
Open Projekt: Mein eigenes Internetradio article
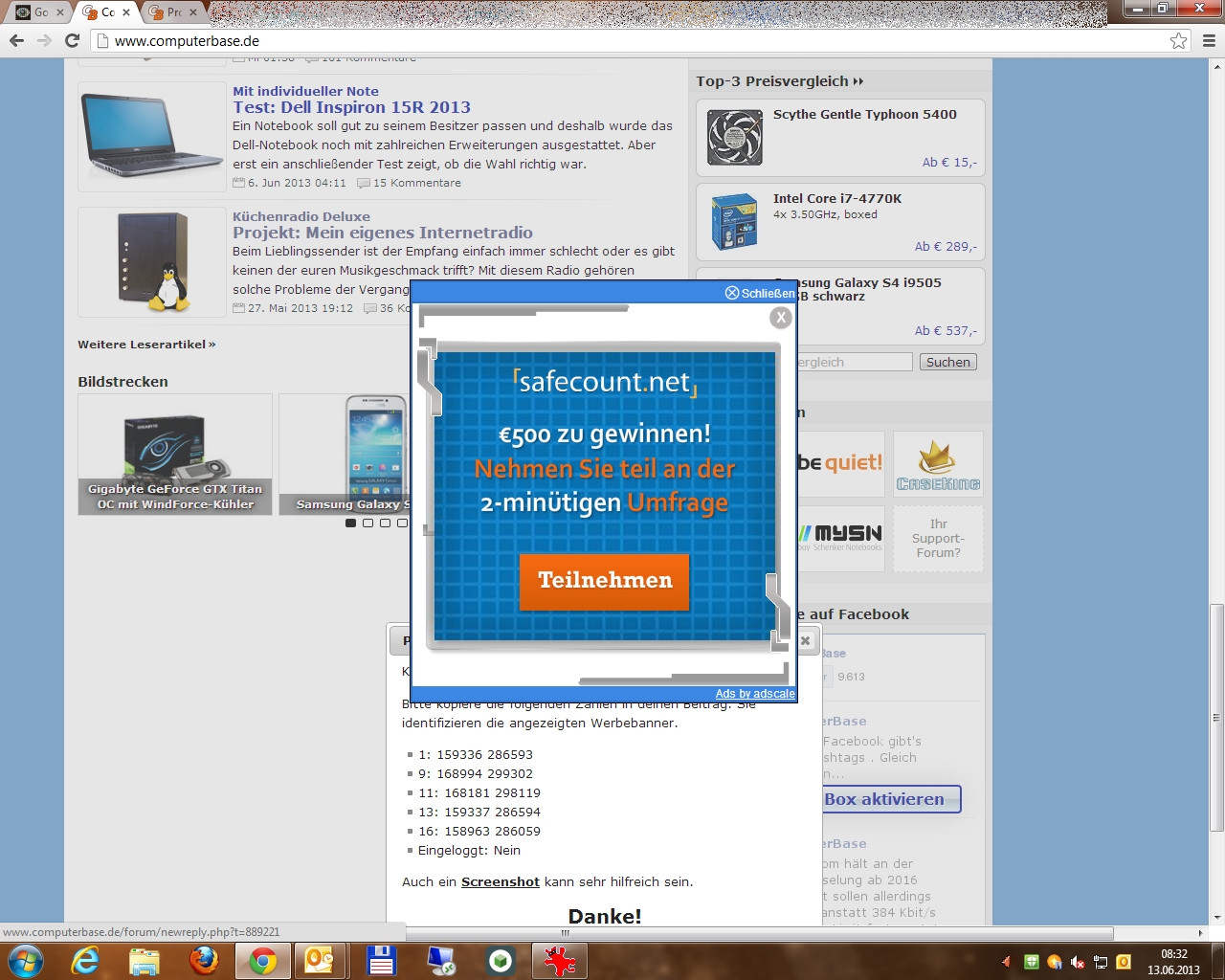click(x=383, y=233)
